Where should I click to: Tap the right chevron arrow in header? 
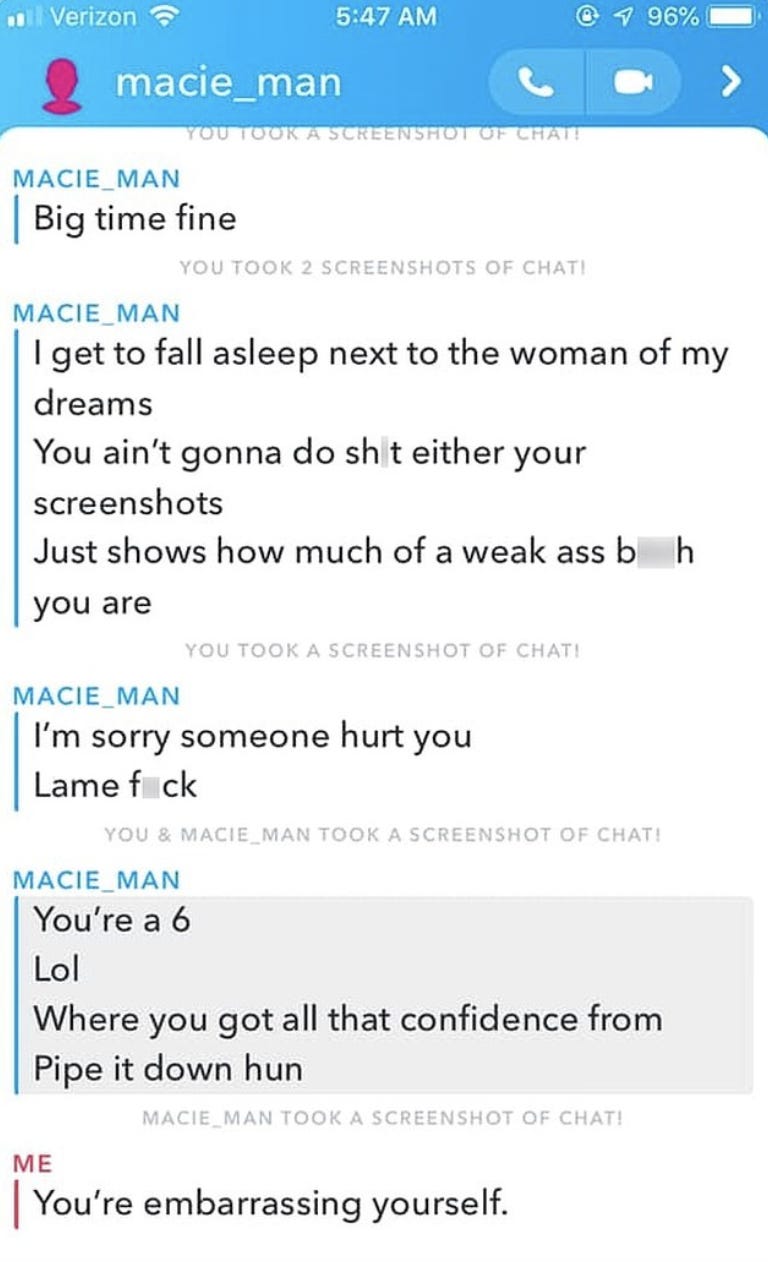(732, 82)
